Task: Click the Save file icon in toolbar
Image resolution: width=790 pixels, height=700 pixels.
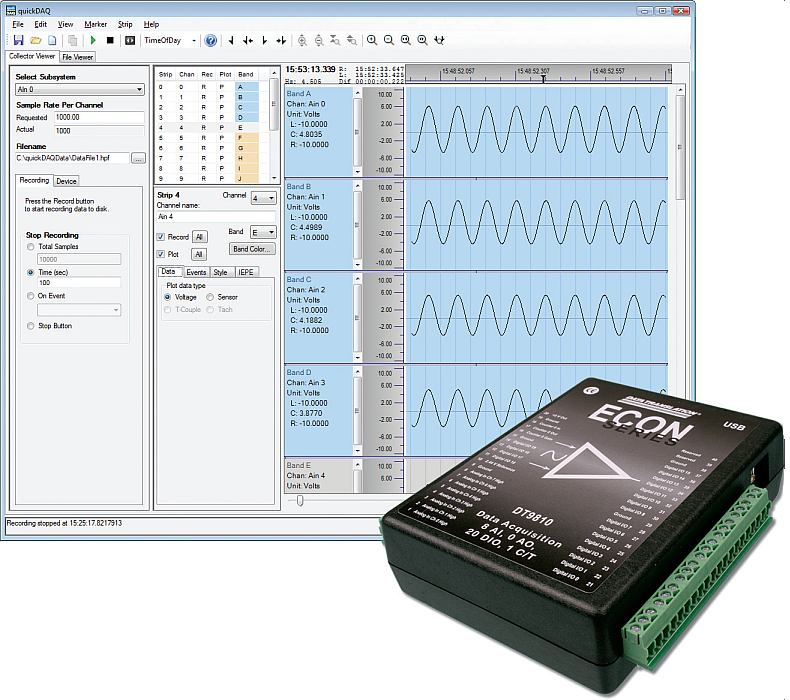Action: coord(18,41)
